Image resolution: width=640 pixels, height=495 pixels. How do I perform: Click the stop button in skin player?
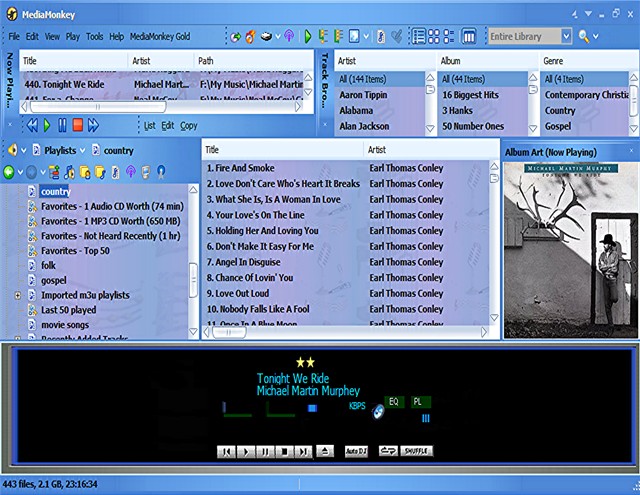pos(284,451)
